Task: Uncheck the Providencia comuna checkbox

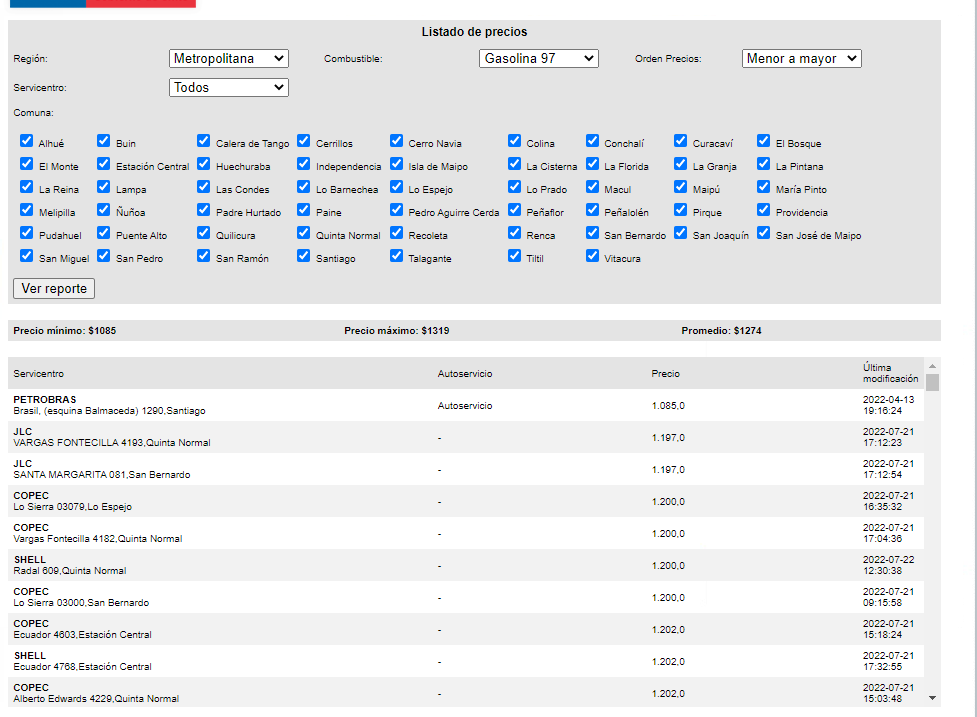Action: 764,210
